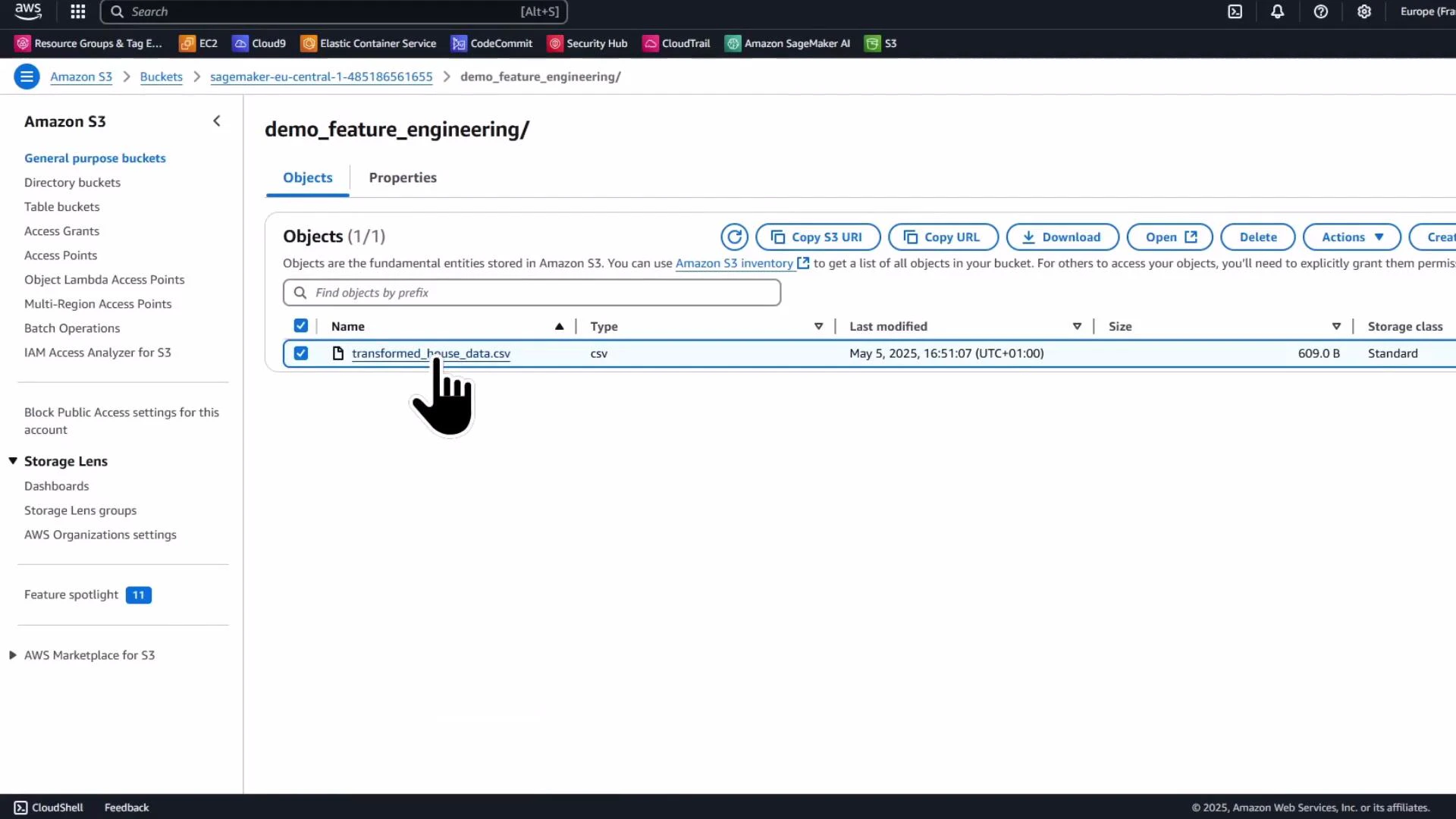Open the transformed_house_data.csv file link
This screenshot has height=819, width=1456.
point(431,353)
